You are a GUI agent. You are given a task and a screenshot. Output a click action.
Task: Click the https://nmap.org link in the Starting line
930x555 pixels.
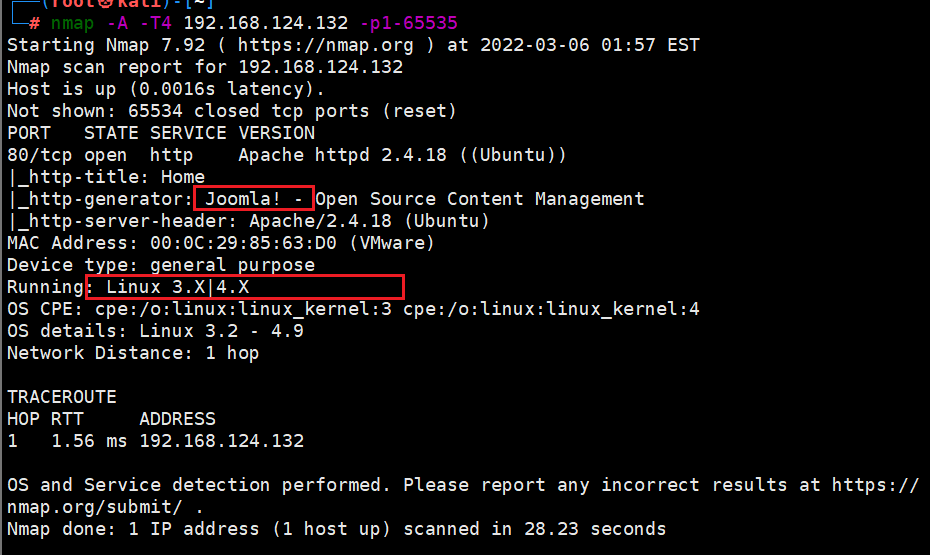325,45
